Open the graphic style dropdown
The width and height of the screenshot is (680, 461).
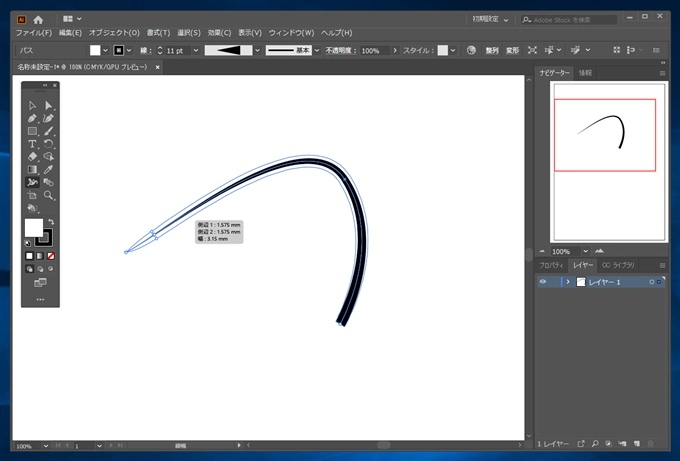coord(453,51)
